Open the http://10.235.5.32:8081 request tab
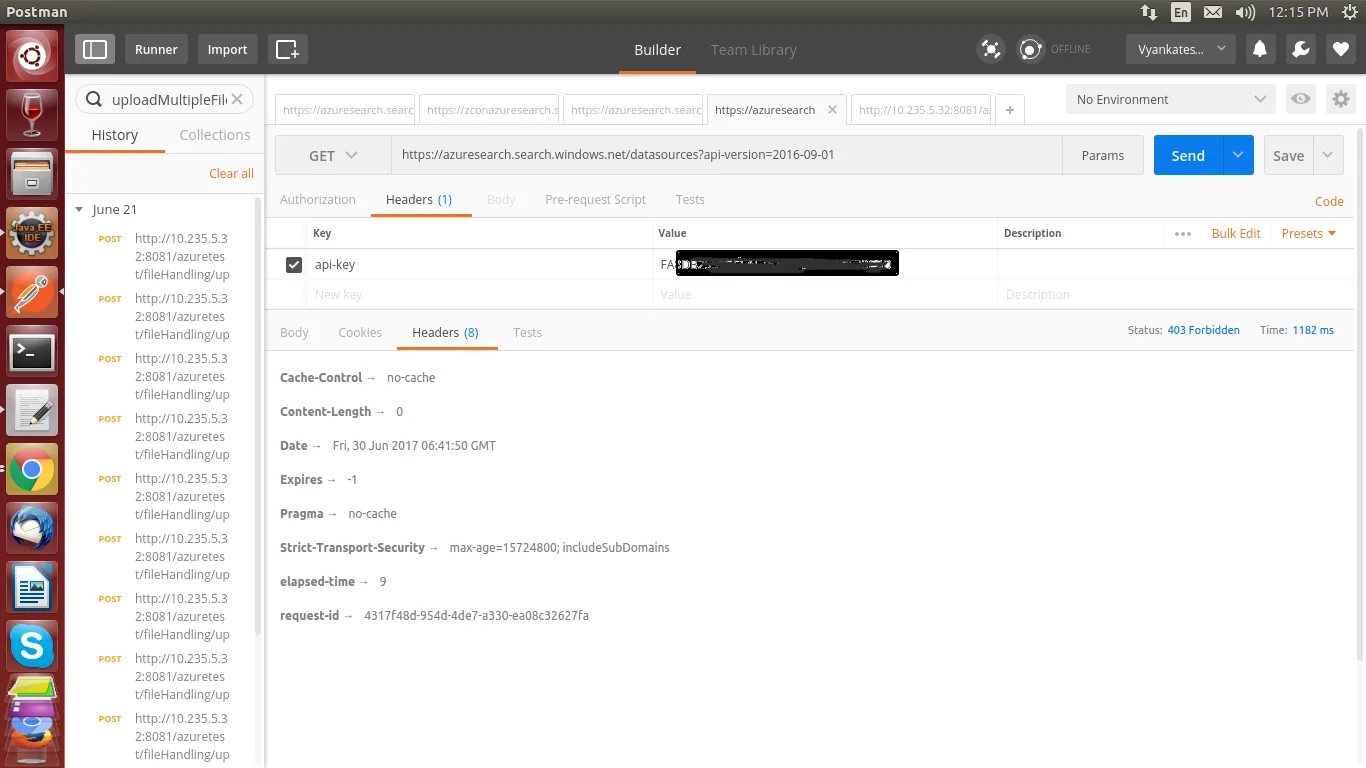Viewport: 1366px width, 768px height. pyautogui.click(x=921, y=110)
